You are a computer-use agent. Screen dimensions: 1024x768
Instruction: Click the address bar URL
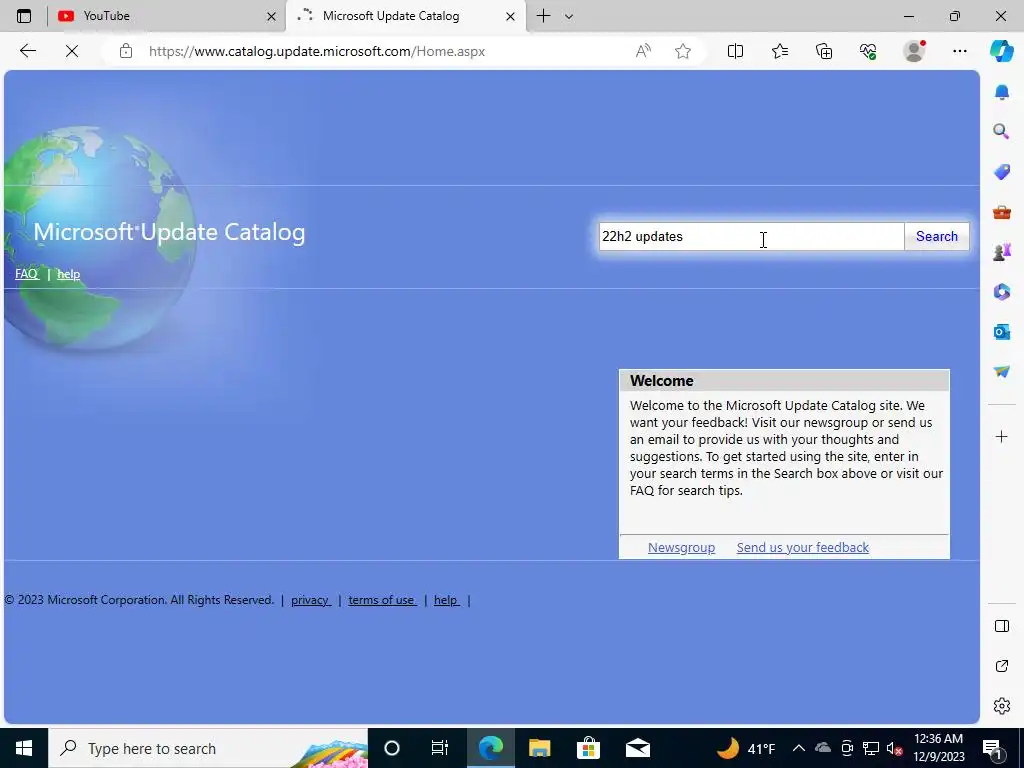[x=317, y=51]
